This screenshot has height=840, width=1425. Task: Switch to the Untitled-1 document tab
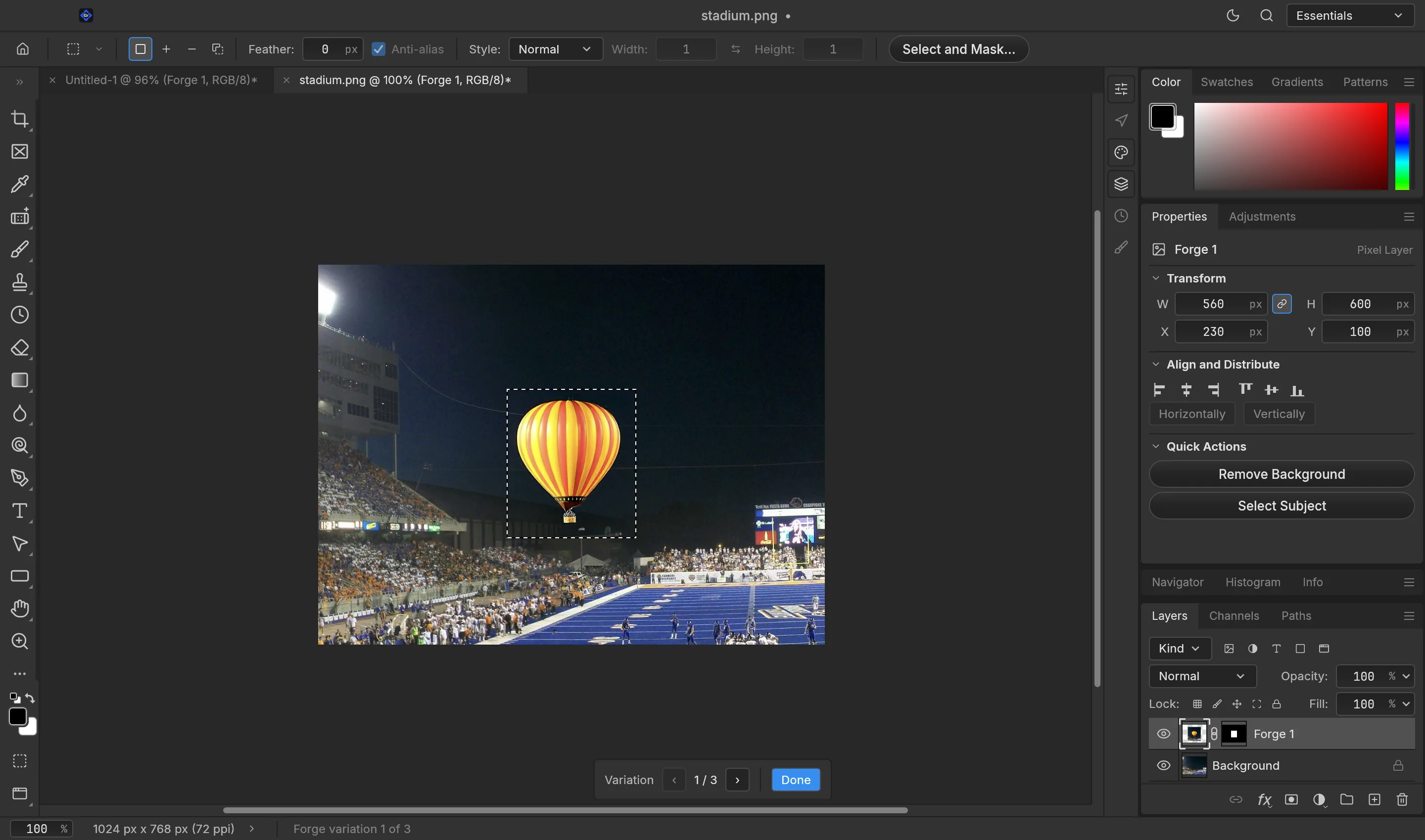[x=161, y=80]
